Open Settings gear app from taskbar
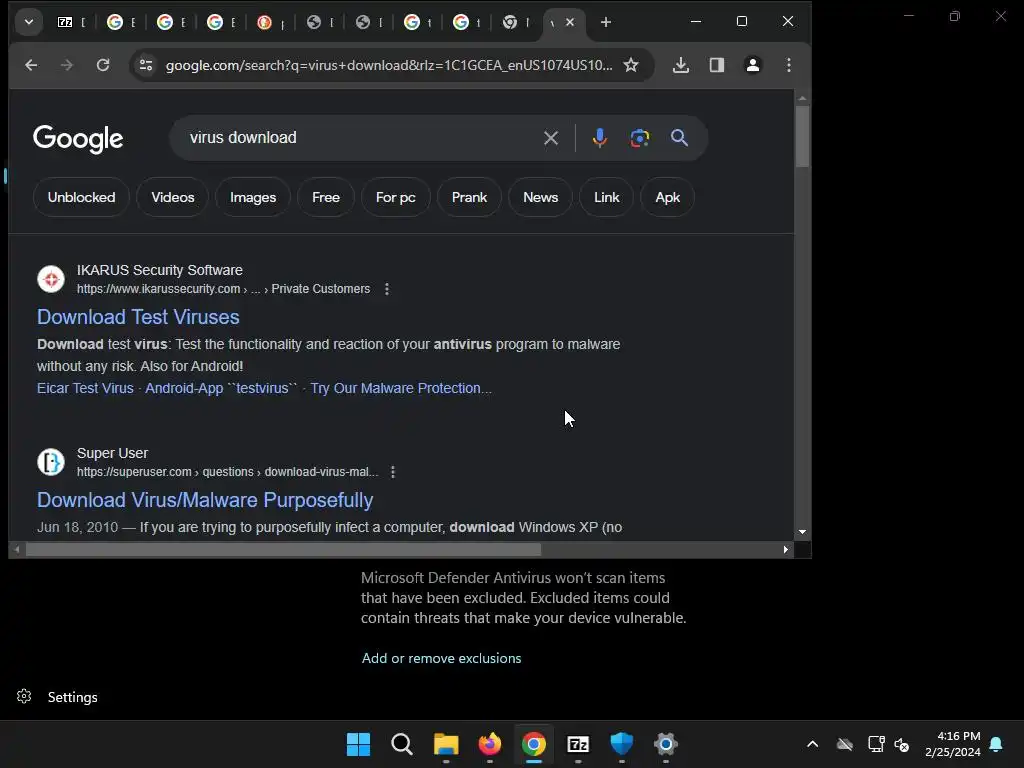The image size is (1024, 768). click(x=665, y=744)
